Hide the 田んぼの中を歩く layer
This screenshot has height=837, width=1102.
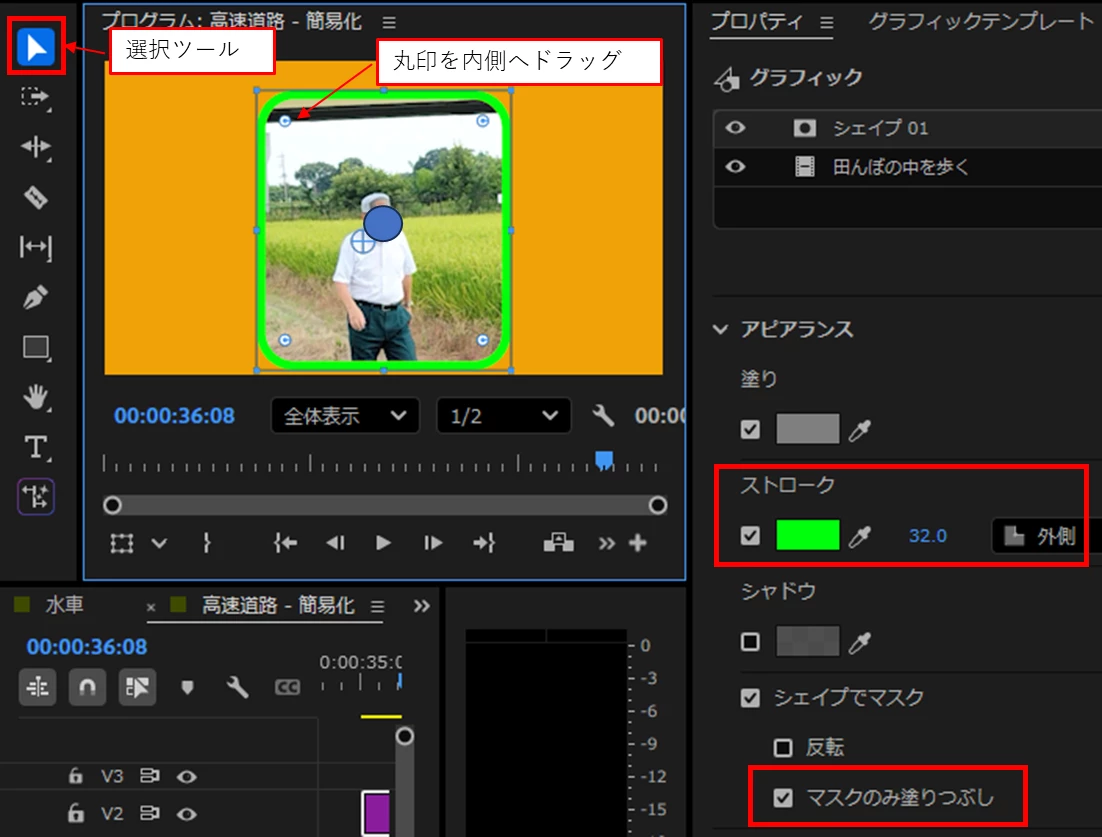pyautogui.click(x=735, y=167)
